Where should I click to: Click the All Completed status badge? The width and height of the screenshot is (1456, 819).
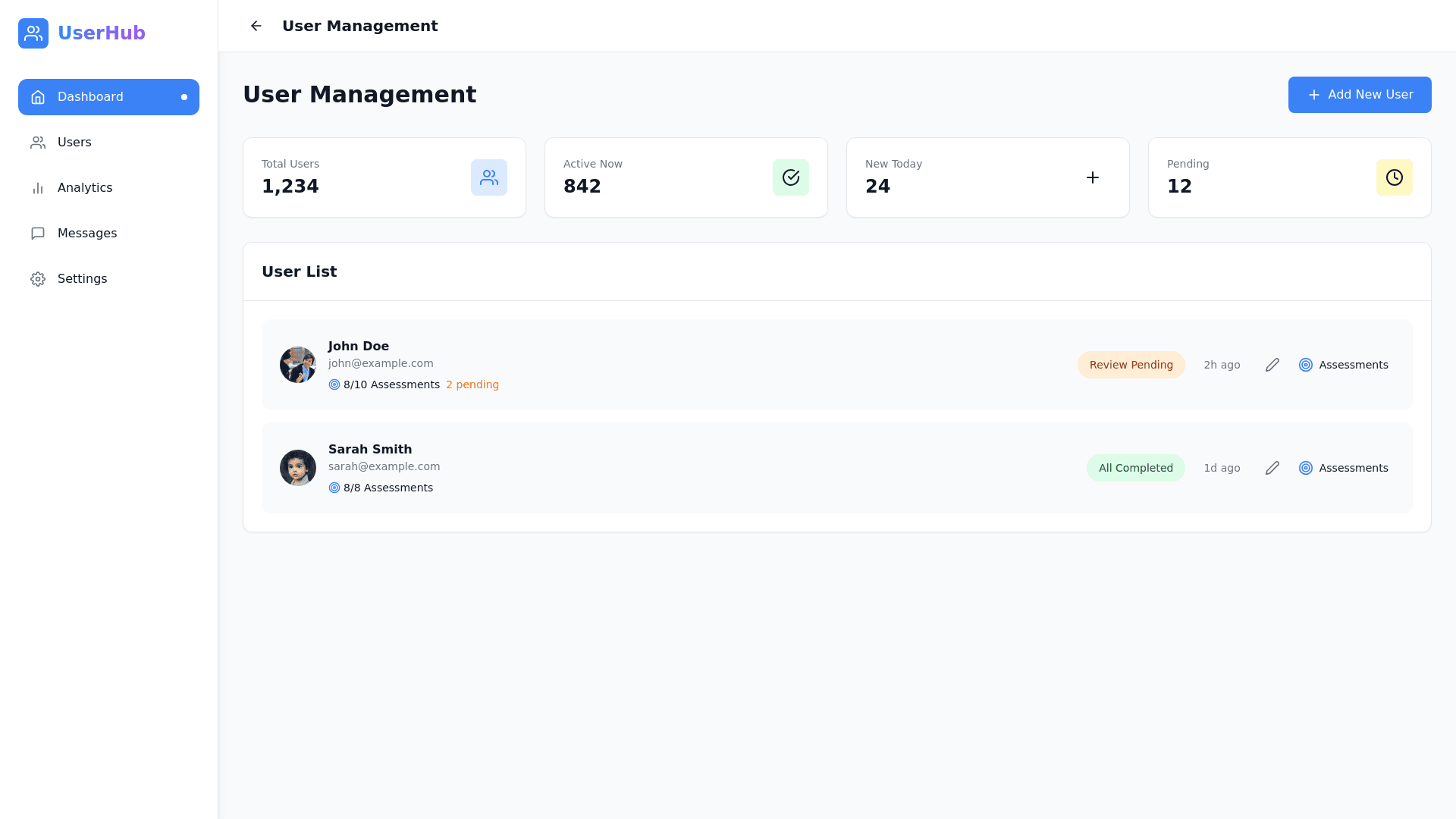click(1135, 468)
